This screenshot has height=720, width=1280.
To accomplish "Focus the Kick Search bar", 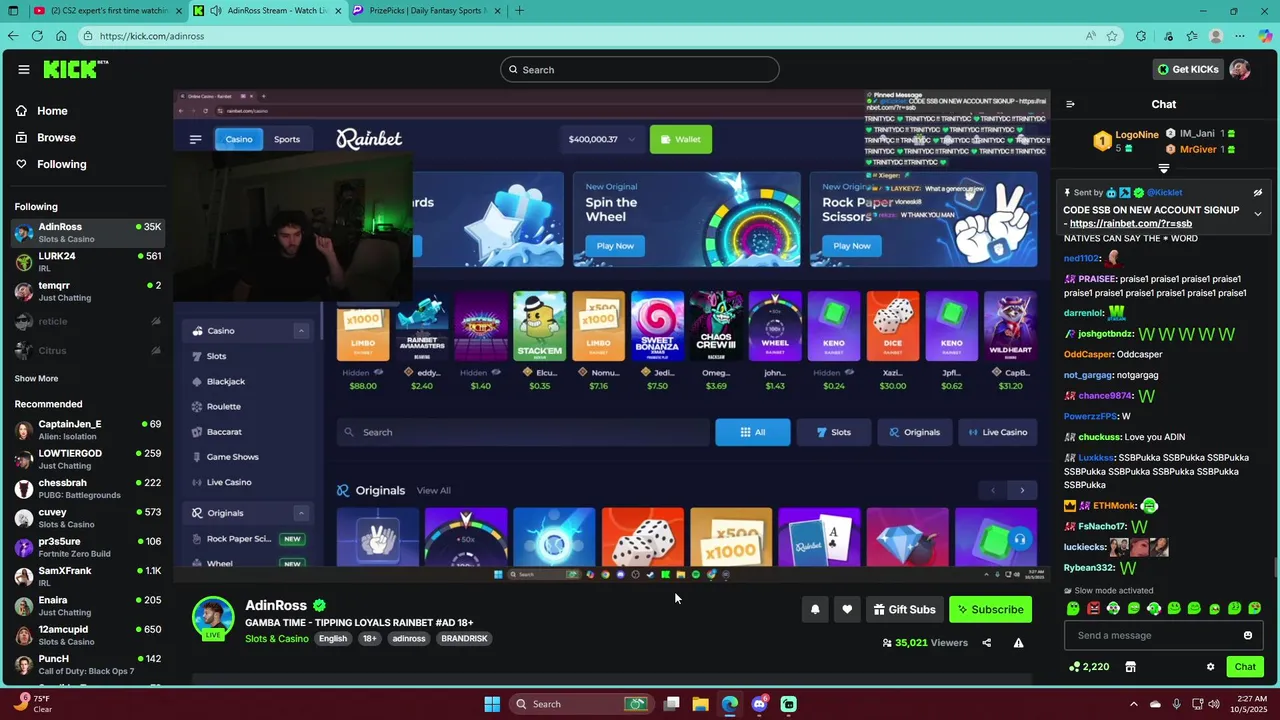I will click(x=640, y=69).
